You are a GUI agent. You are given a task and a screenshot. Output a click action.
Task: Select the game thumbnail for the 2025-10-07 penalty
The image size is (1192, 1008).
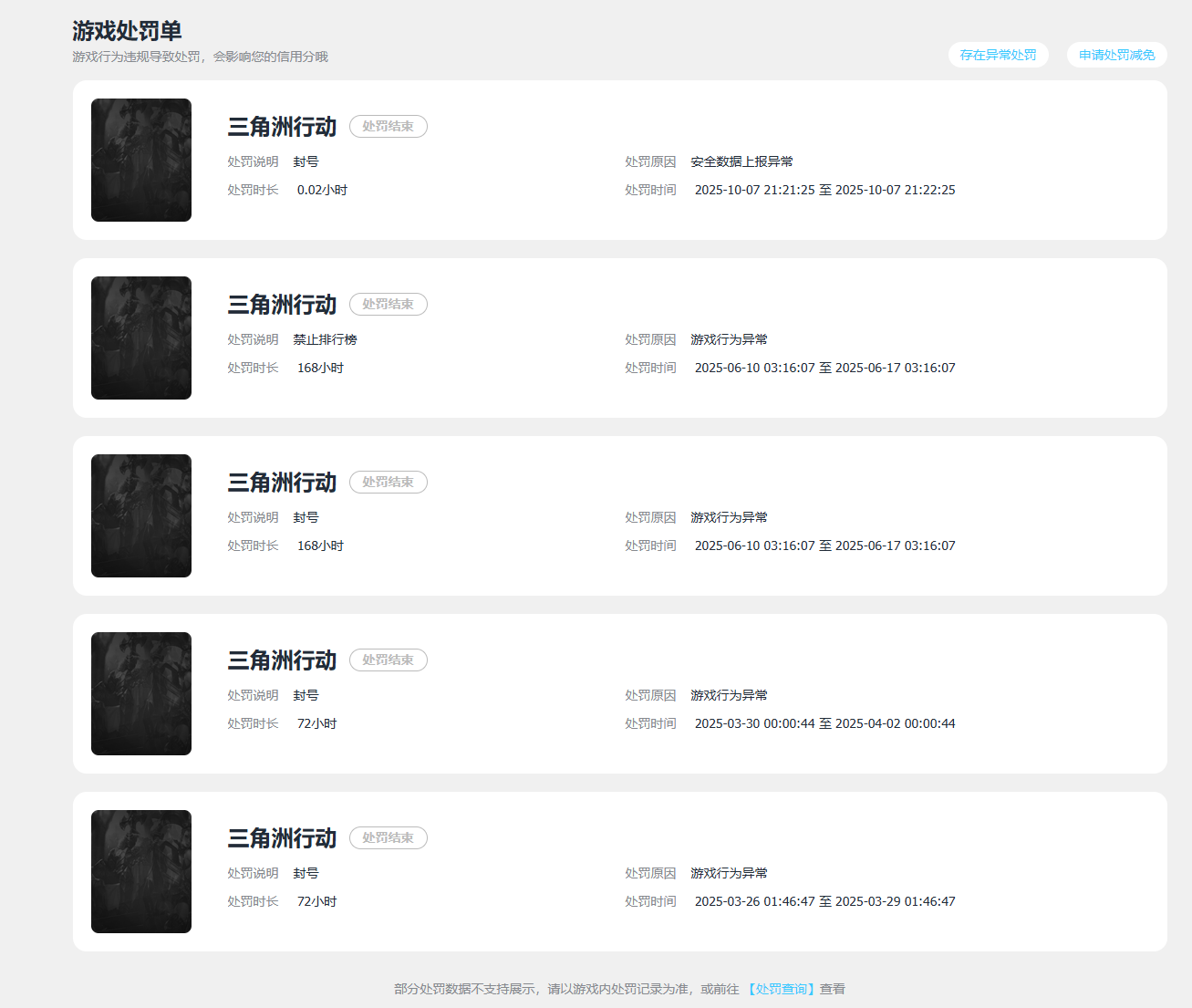coord(141,160)
